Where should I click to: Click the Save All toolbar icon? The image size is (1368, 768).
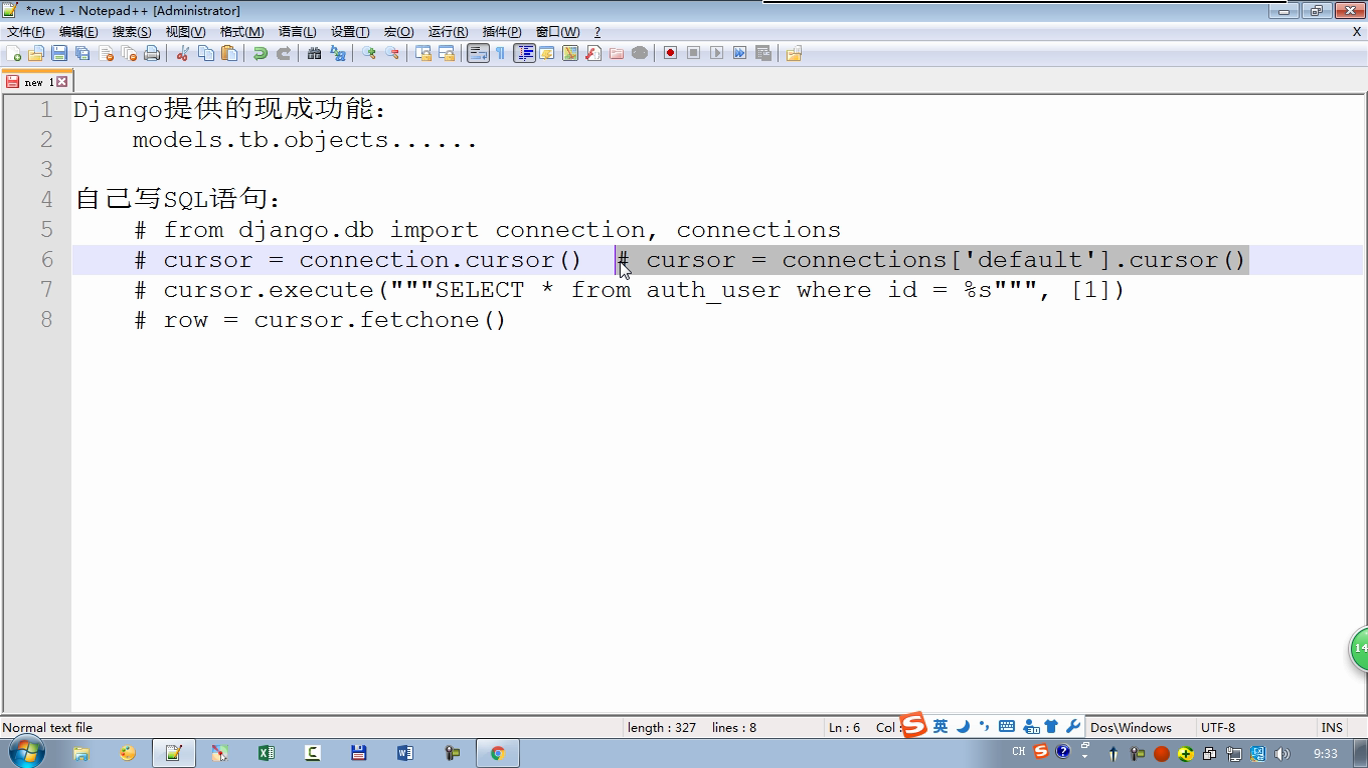(82, 53)
